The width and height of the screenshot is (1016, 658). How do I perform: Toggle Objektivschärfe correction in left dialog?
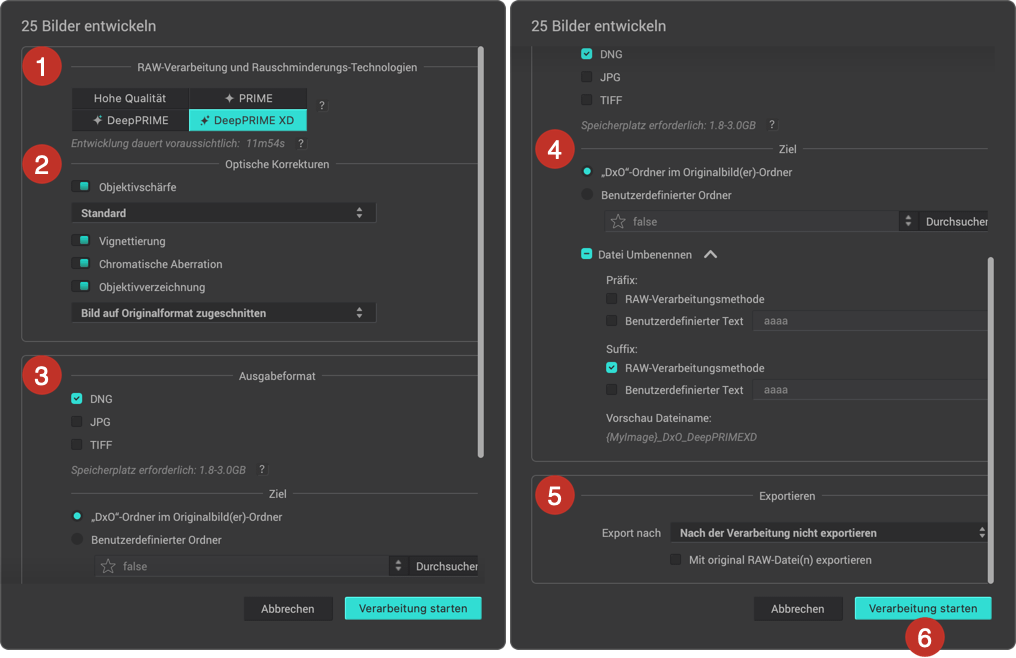[x=81, y=187]
